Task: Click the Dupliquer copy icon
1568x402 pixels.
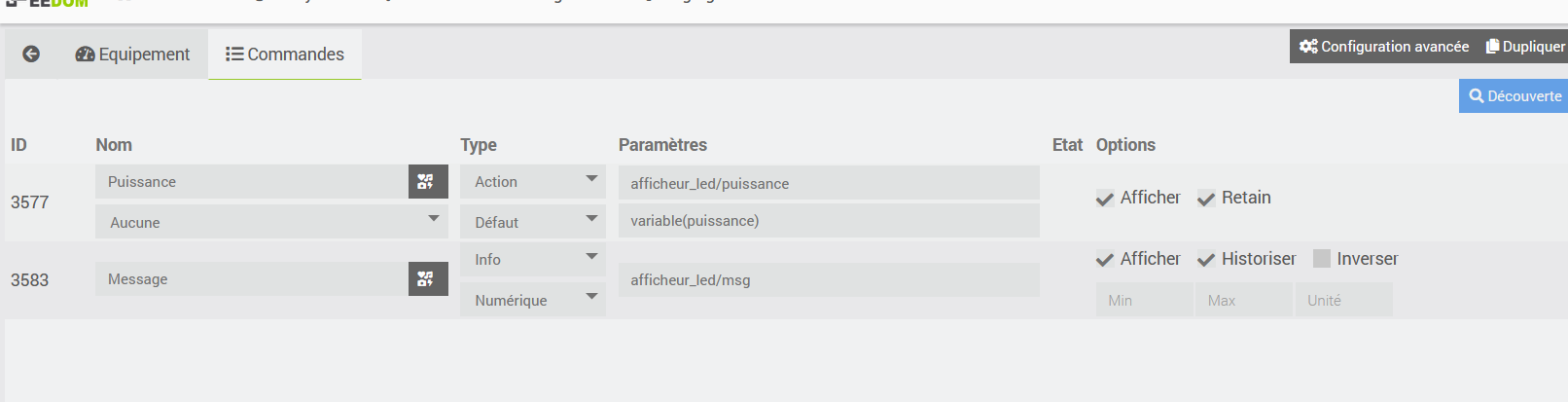Action: click(1492, 47)
